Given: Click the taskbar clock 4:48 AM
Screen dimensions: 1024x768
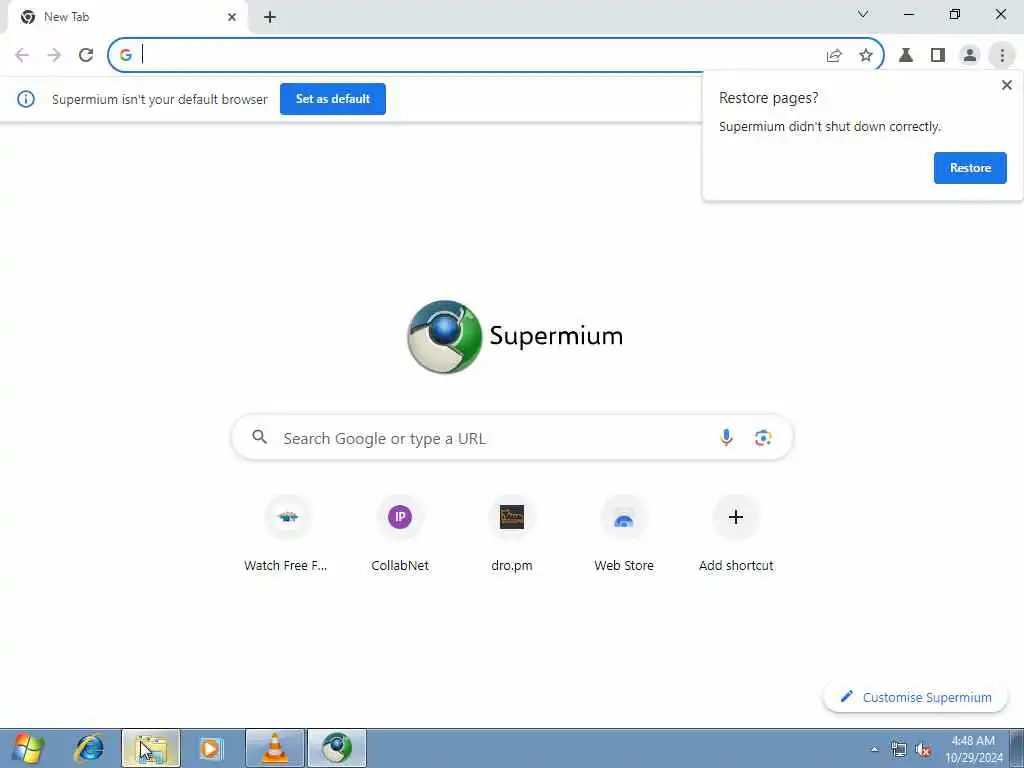Looking at the screenshot, I should tap(973, 748).
